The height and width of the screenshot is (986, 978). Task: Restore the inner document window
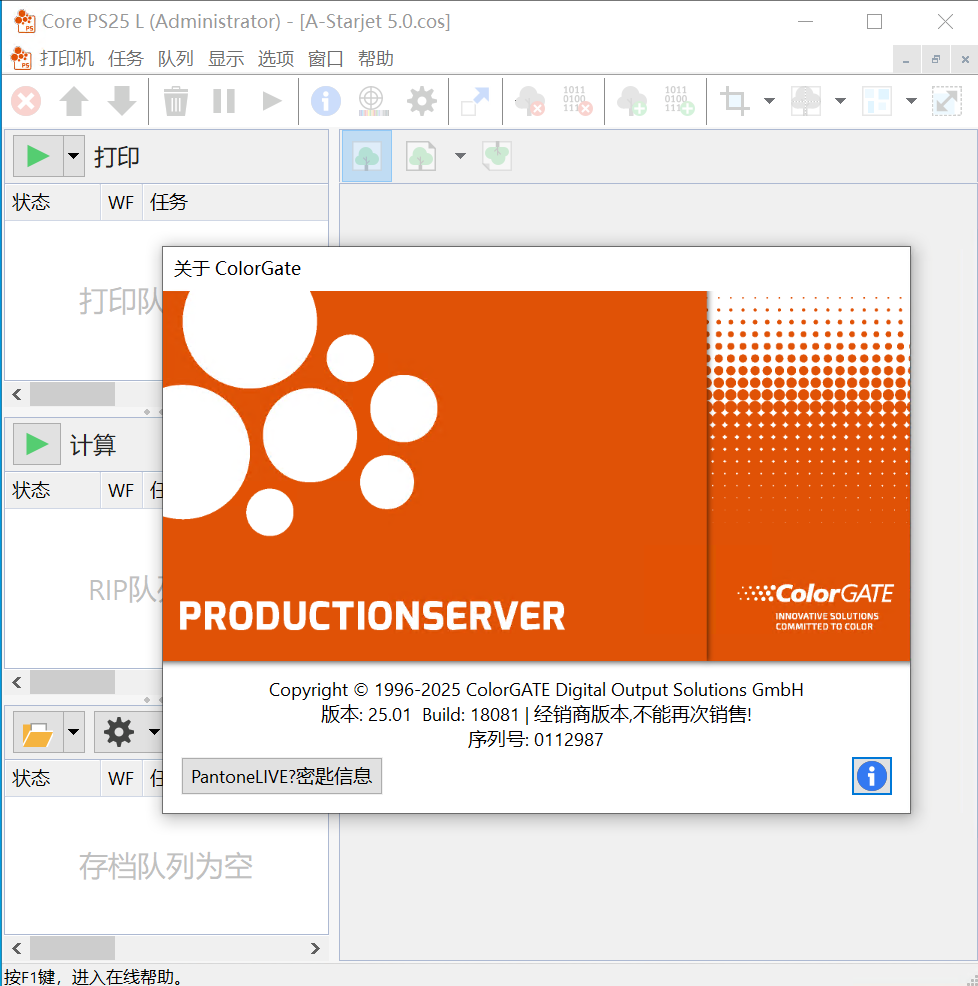[x=936, y=60]
